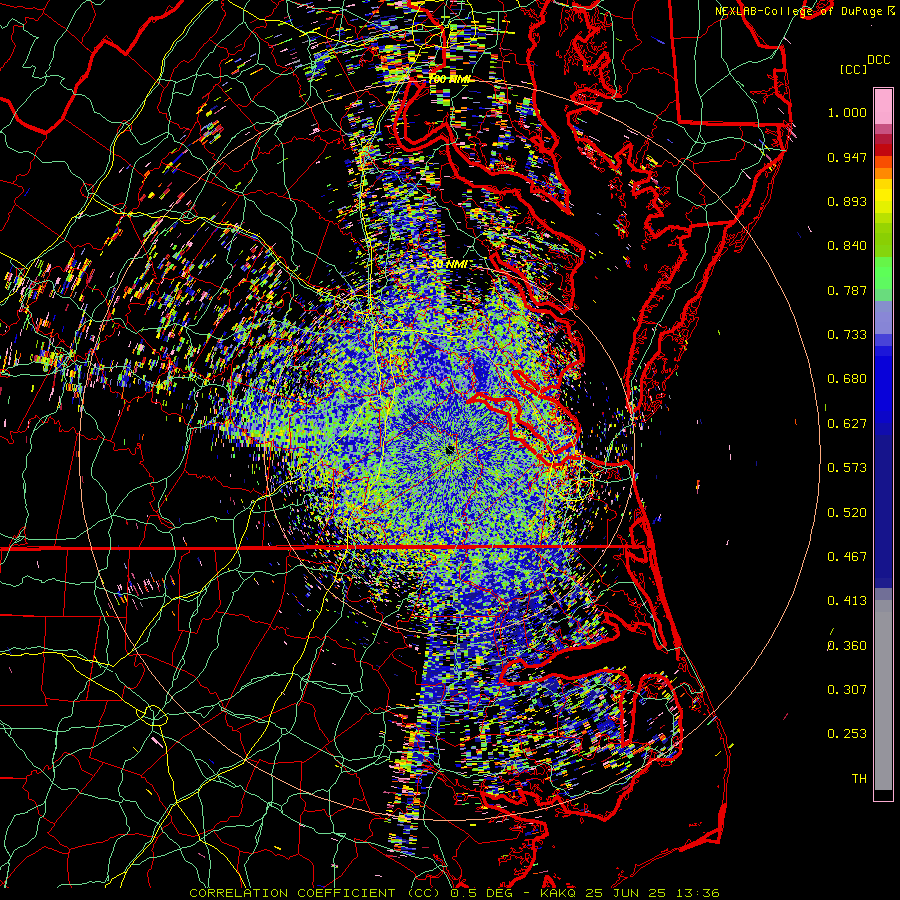Click the yellow segment of the color bar
The height and width of the screenshot is (900, 900).
click(x=883, y=198)
